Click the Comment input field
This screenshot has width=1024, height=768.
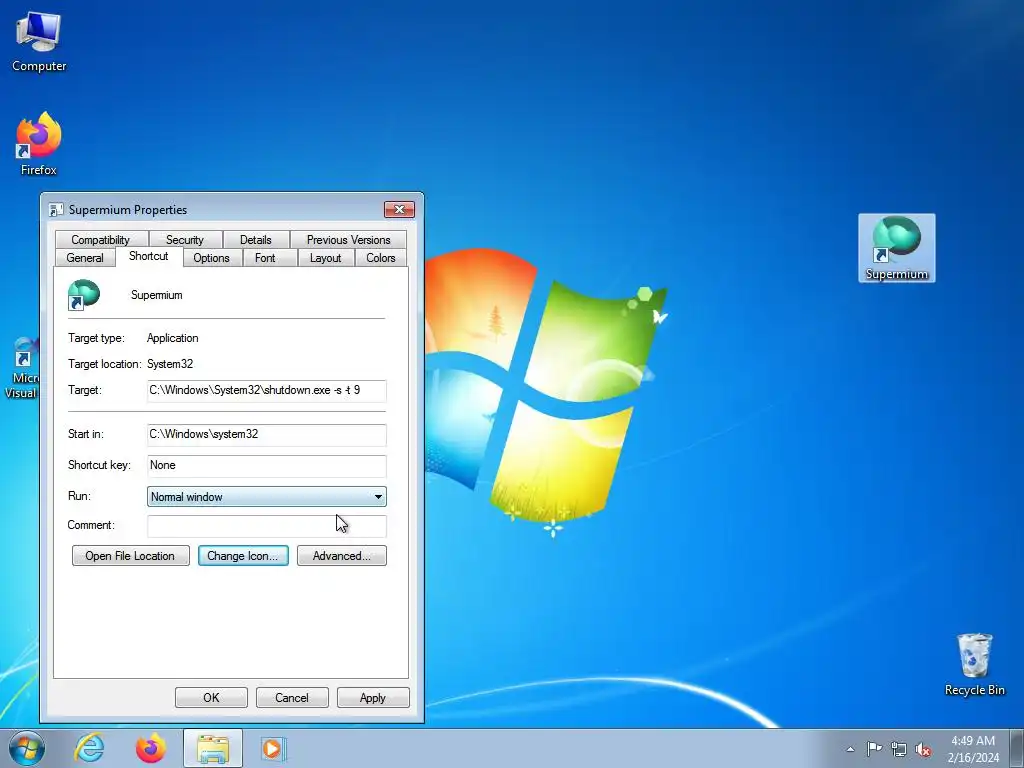[266, 526]
